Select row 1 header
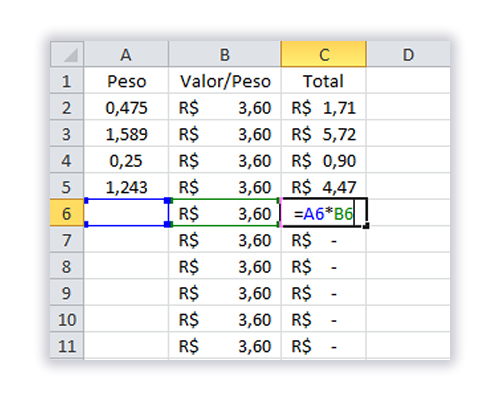This screenshot has height=400, width=500. coord(67,81)
